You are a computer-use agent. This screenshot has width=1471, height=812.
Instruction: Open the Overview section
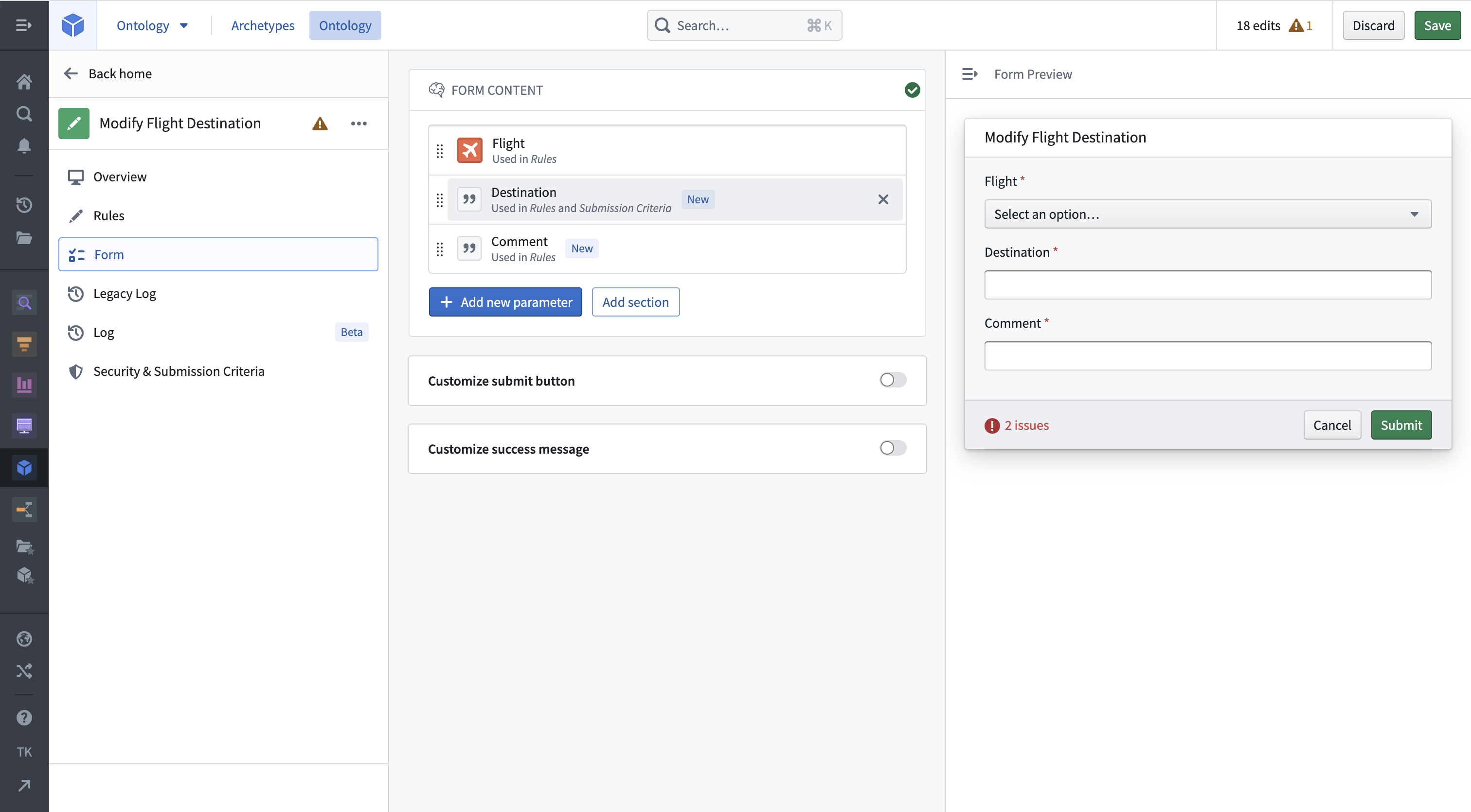click(218, 177)
